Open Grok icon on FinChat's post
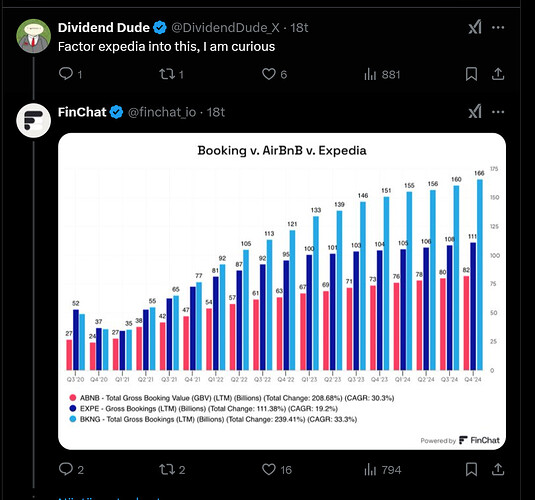535x500 pixels. [x=475, y=112]
